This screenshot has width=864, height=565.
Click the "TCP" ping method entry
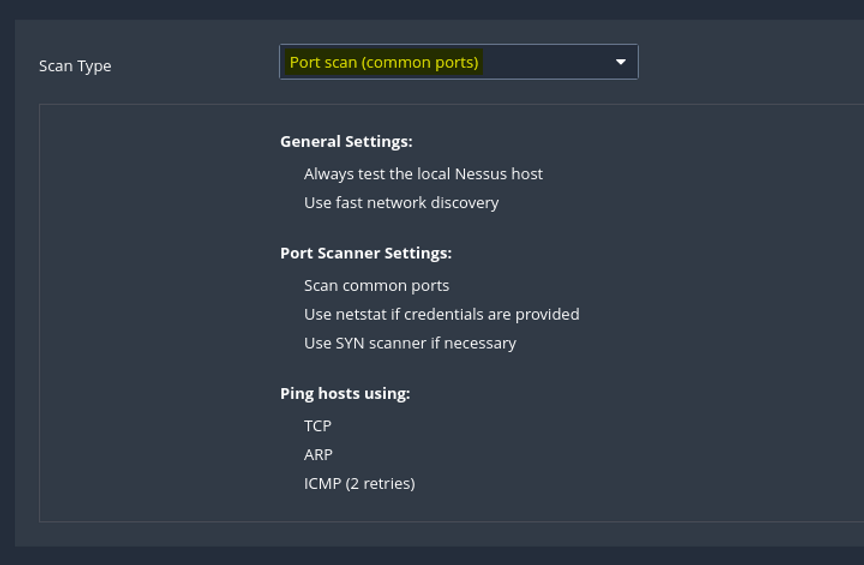317,426
